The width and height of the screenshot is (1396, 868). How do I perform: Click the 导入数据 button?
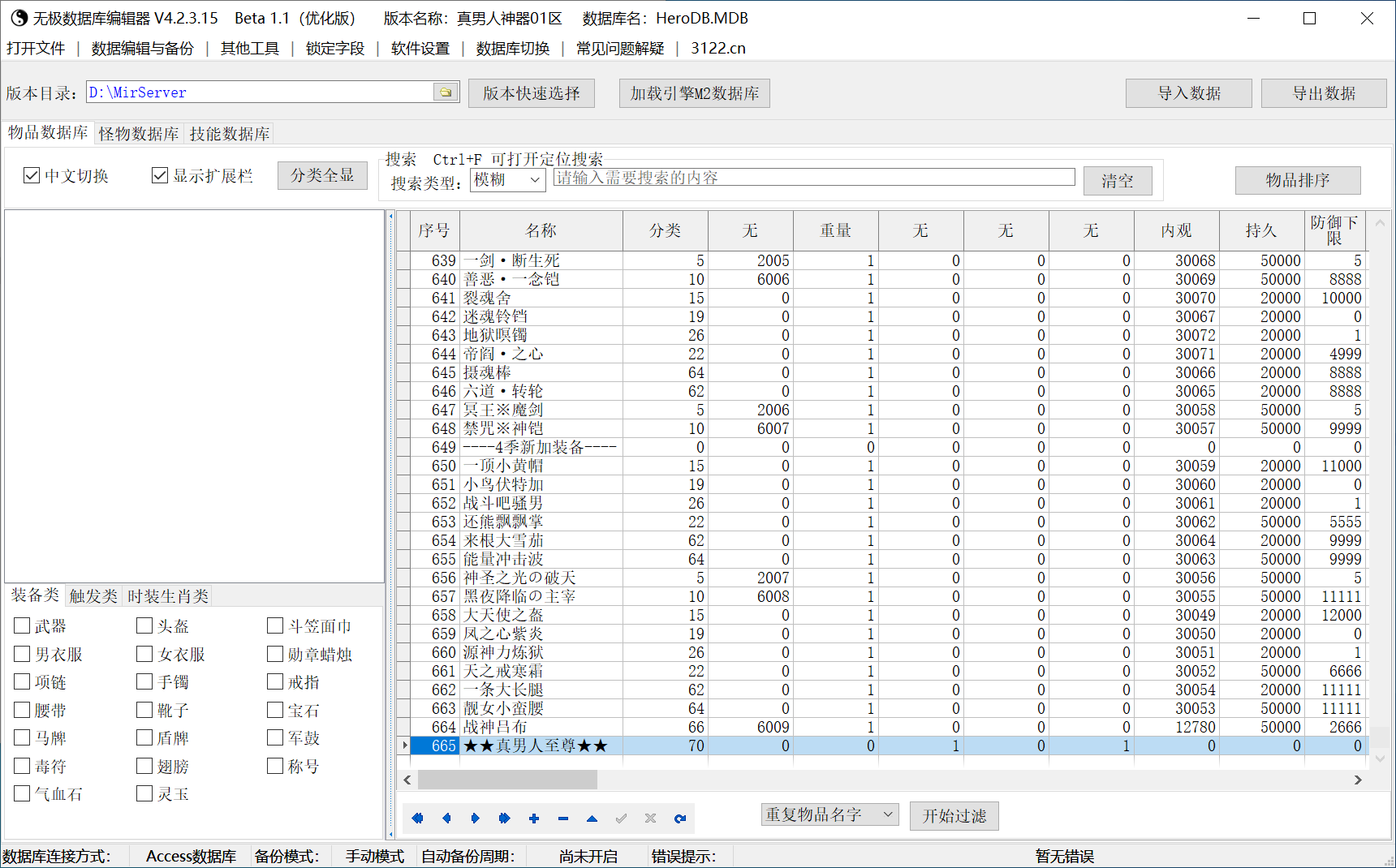pyautogui.click(x=1189, y=93)
